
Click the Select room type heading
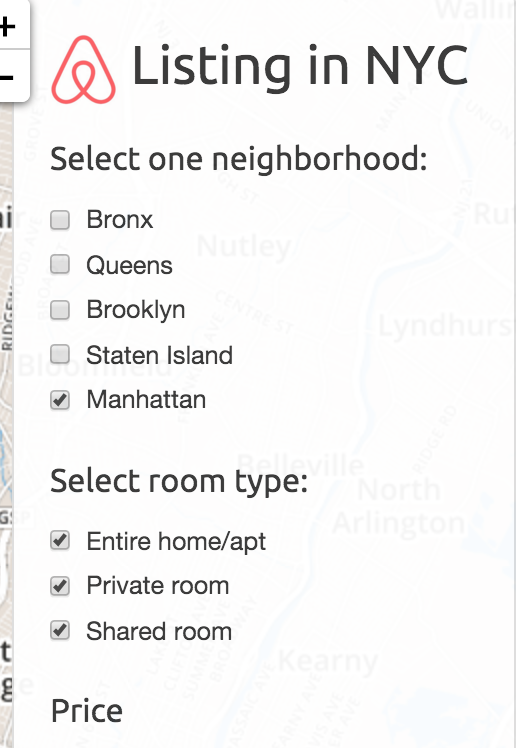(x=179, y=482)
